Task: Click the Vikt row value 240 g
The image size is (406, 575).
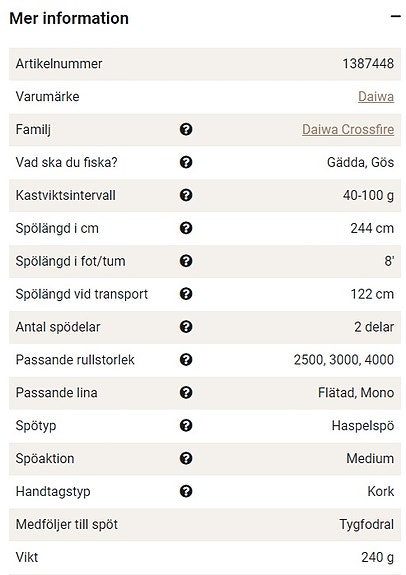Action: (377, 557)
